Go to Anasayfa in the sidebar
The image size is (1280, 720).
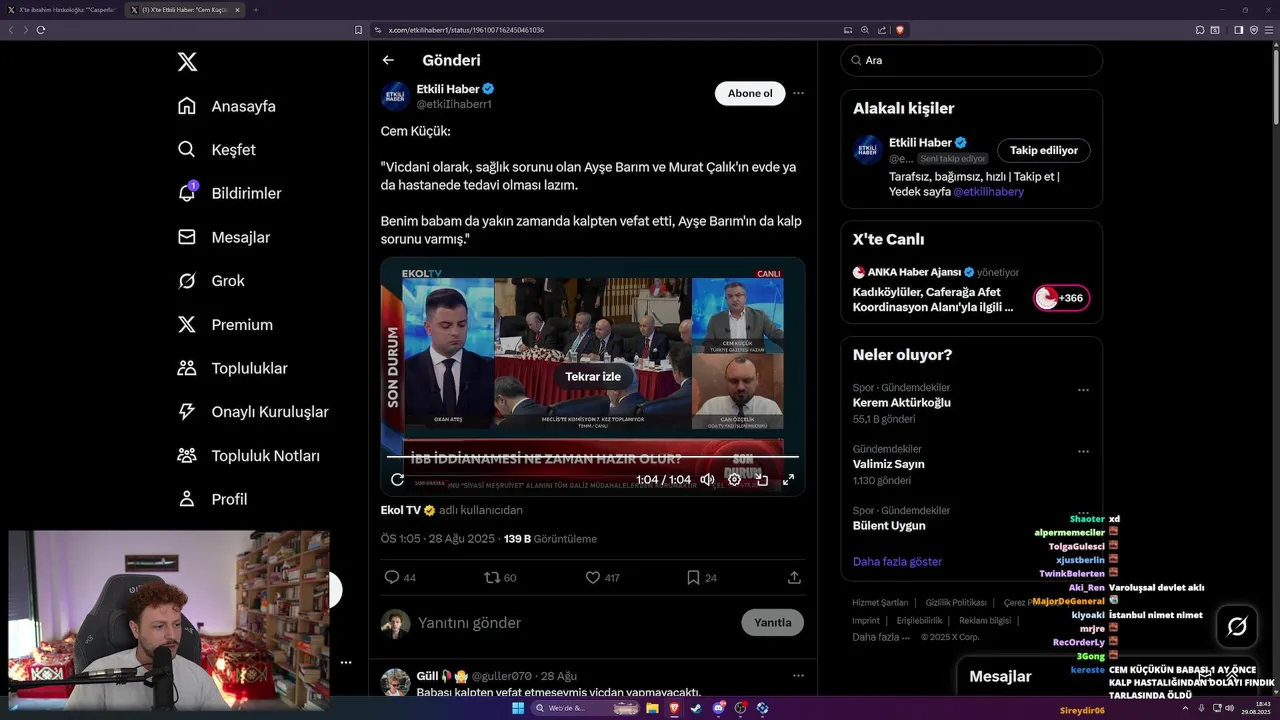coord(227,106)
